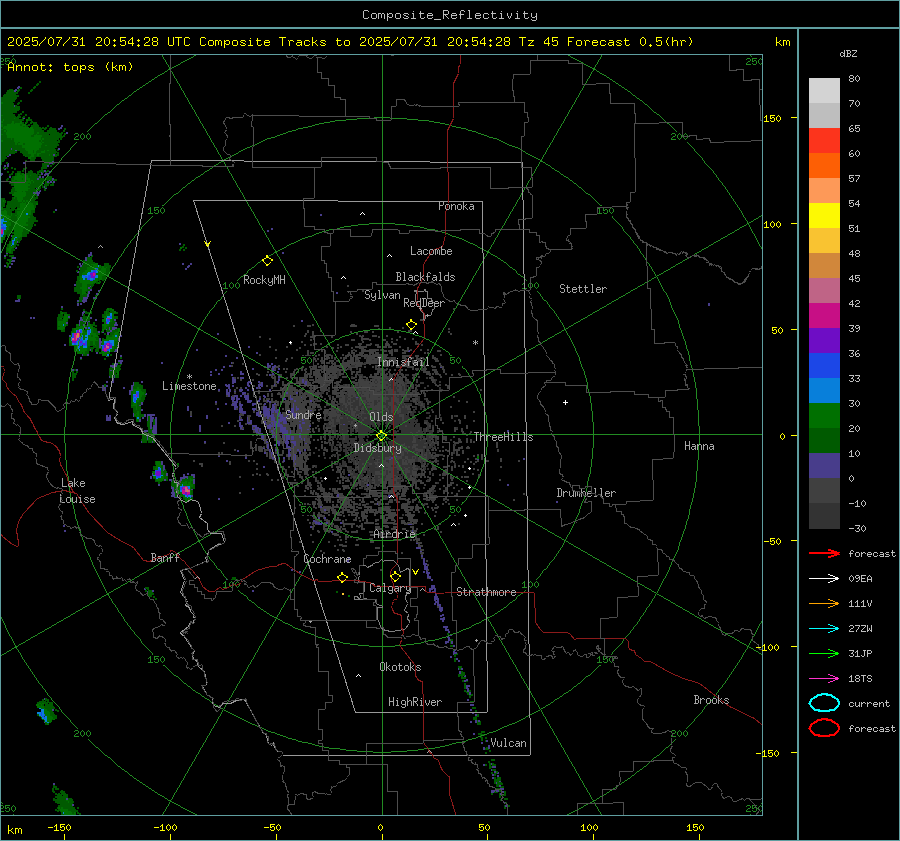The height and width of the screenshot is (841, 900).
Task: Click the red forecast arrow in legend
Action: tap(824, 553)
